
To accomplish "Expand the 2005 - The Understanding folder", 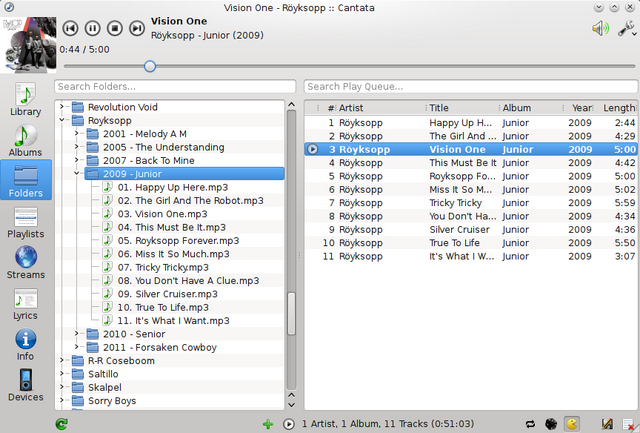I will tap(77, 147).
